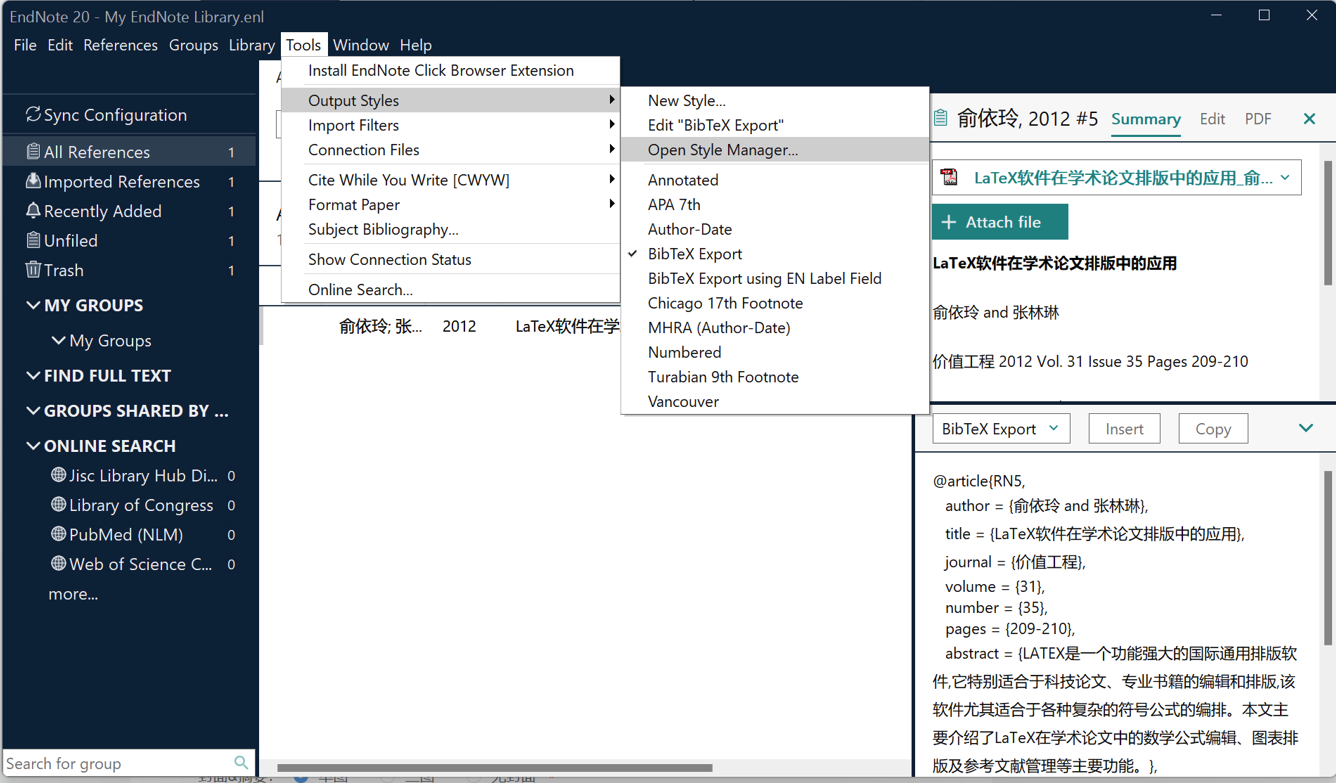Select the checked BibTeX Export style
Screen dimensions: 1336x783
tap(774, 254)
